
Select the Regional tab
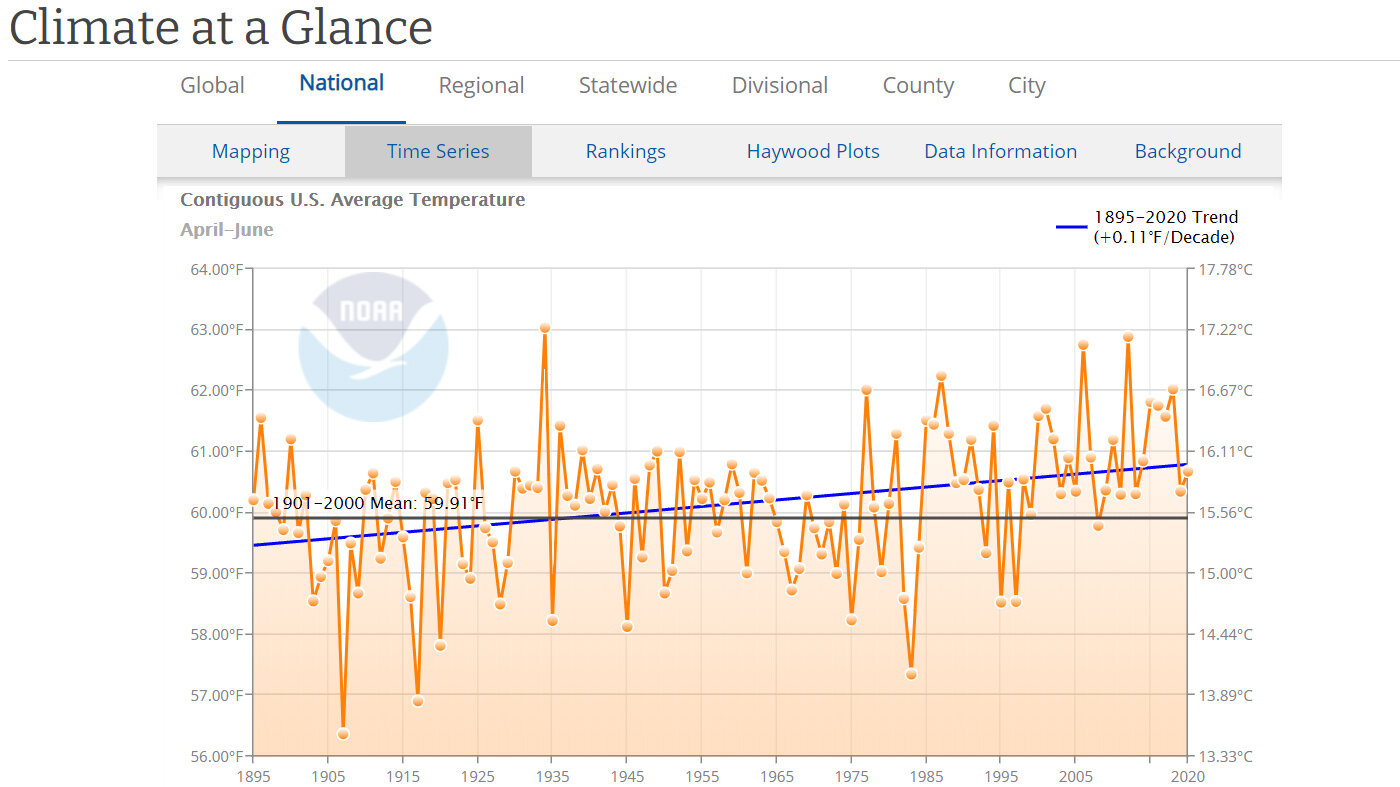click(481, 85)
